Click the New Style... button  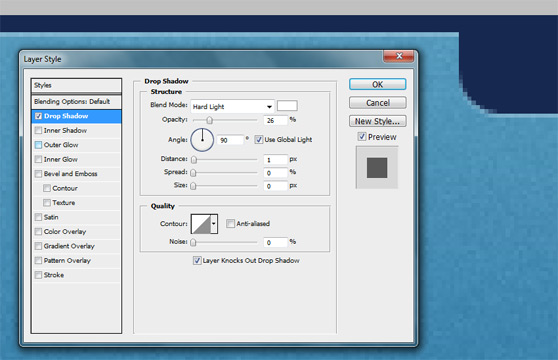(378, 121)
